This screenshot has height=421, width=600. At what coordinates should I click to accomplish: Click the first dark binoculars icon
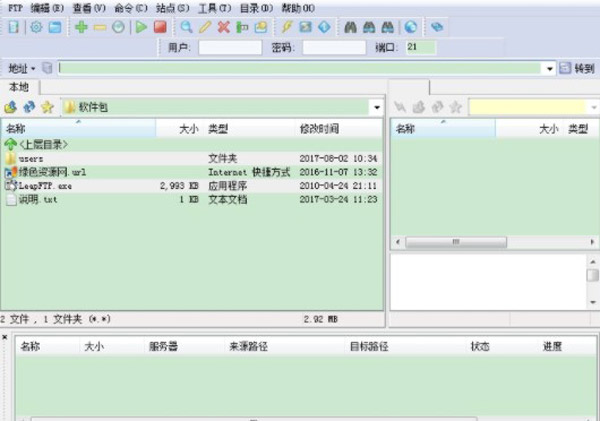351,27
